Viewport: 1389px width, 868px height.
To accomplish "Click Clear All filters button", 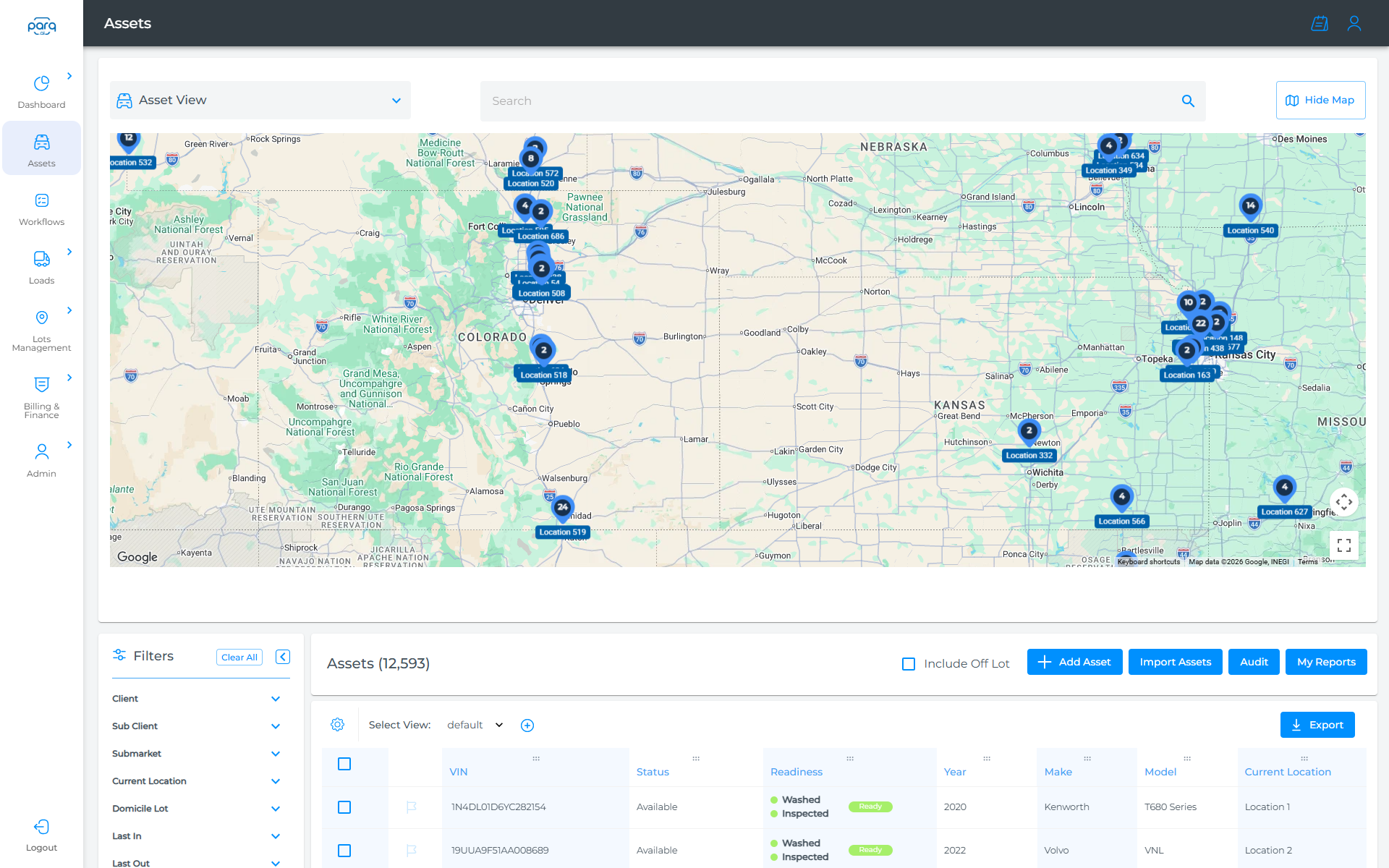I will (239, 657).
